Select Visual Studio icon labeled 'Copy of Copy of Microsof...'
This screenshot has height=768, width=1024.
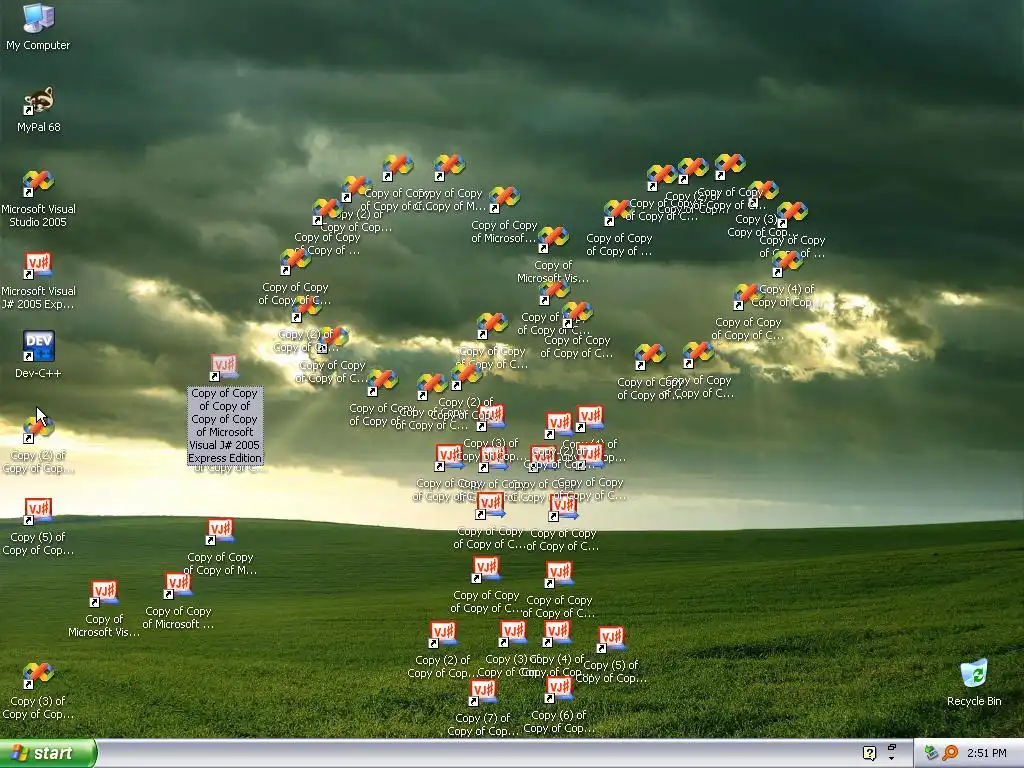pyautogui.click(x=504, y=199)
